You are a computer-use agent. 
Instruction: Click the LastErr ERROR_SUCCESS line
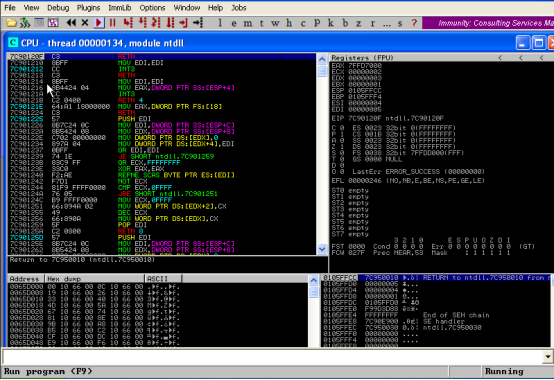(x=419, y=171)
